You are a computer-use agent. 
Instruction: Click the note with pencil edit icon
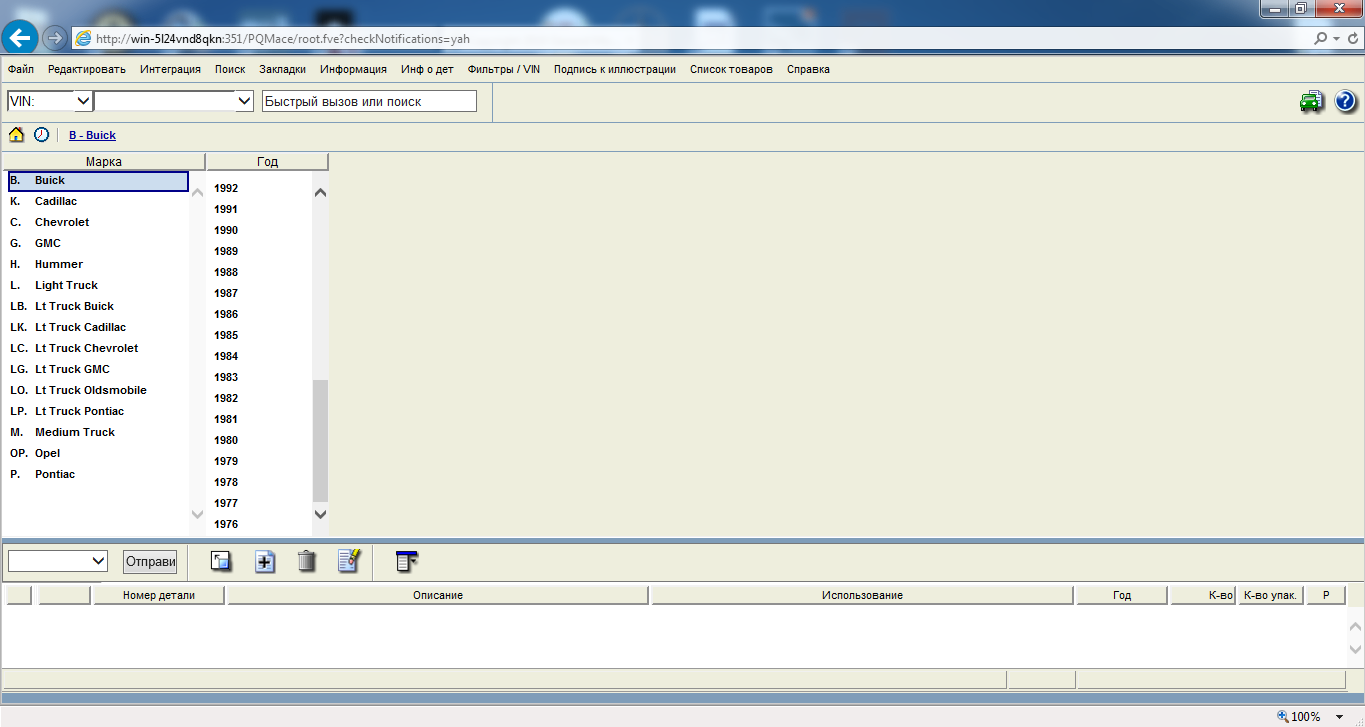point(348,561)
